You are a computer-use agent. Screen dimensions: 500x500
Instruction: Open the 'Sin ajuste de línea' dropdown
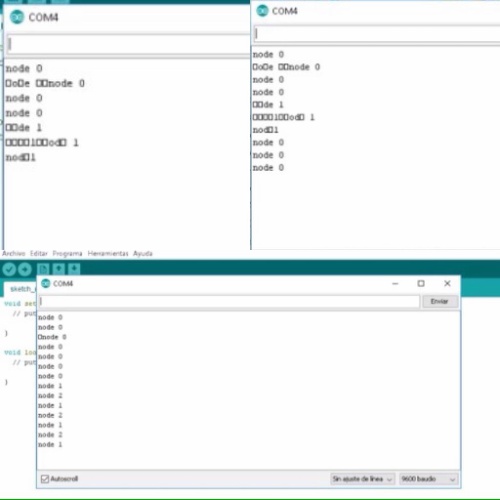pyautogui.click(x=363, y=479)
